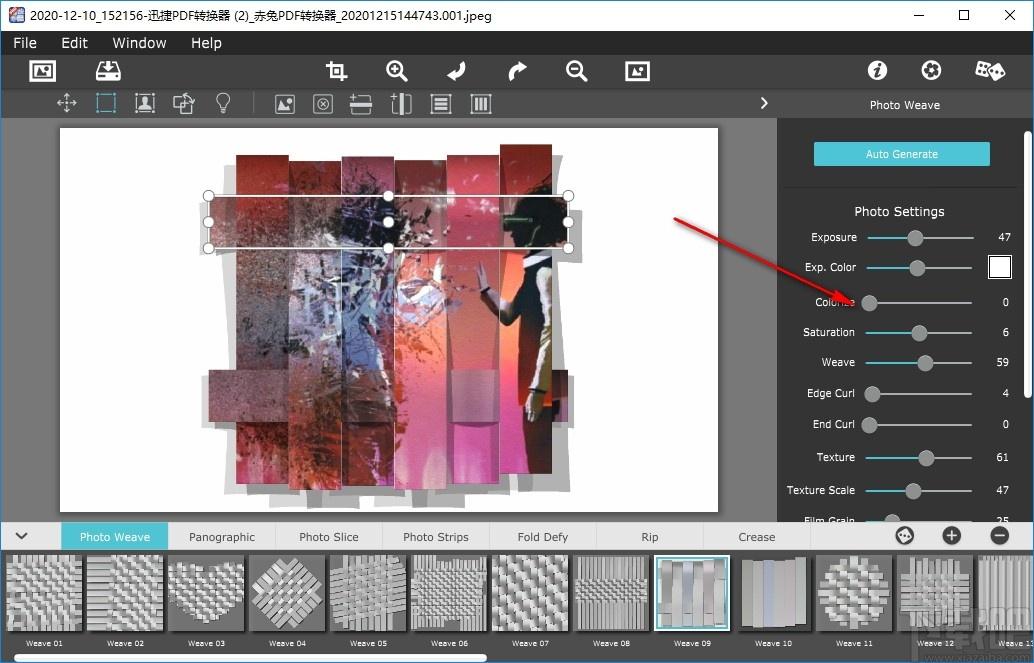Switch to the Fold Defy tab
Image resolution: width=1034 pixels, height=663 pixels.
543,536
